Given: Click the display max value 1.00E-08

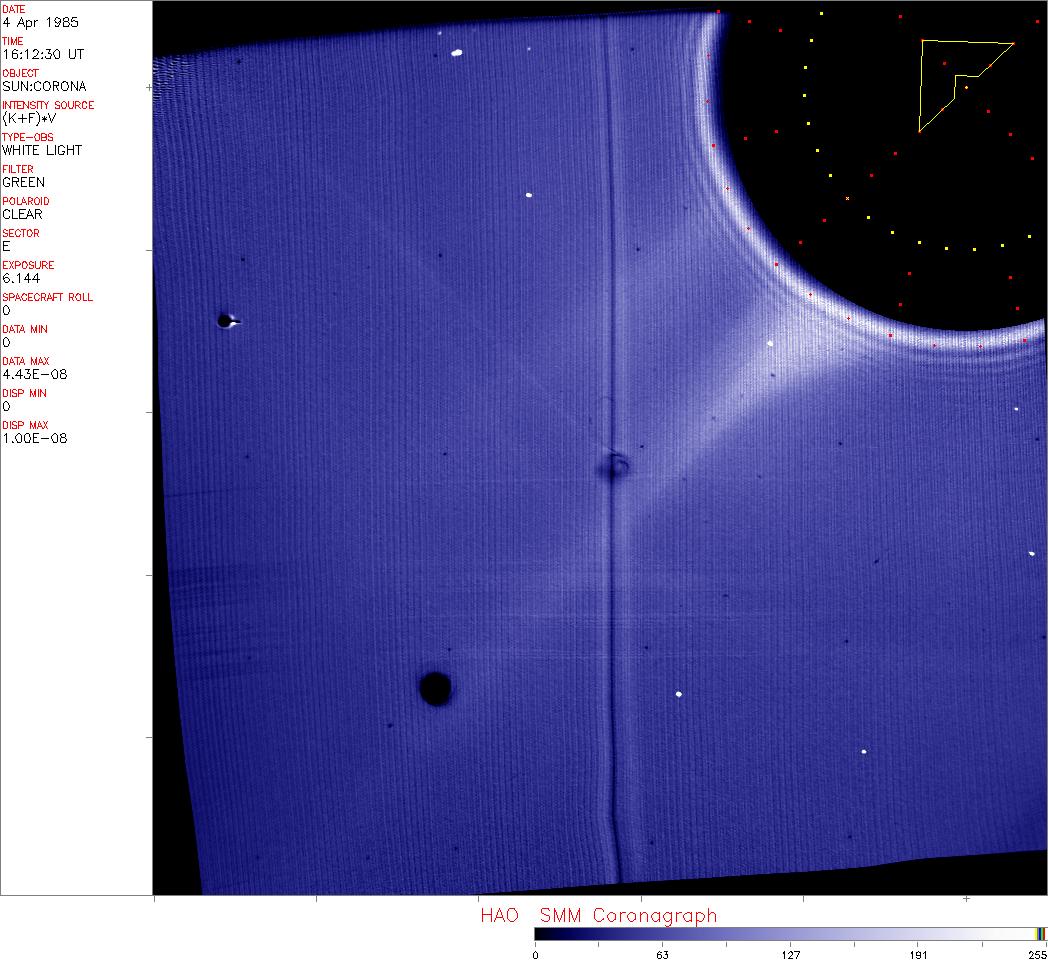Looking at the screenshot, I should point(34,438).
